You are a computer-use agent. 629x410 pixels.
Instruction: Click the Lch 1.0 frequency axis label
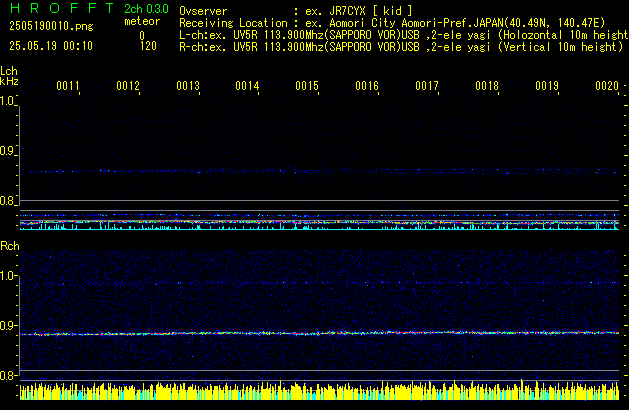pos(7,101)
